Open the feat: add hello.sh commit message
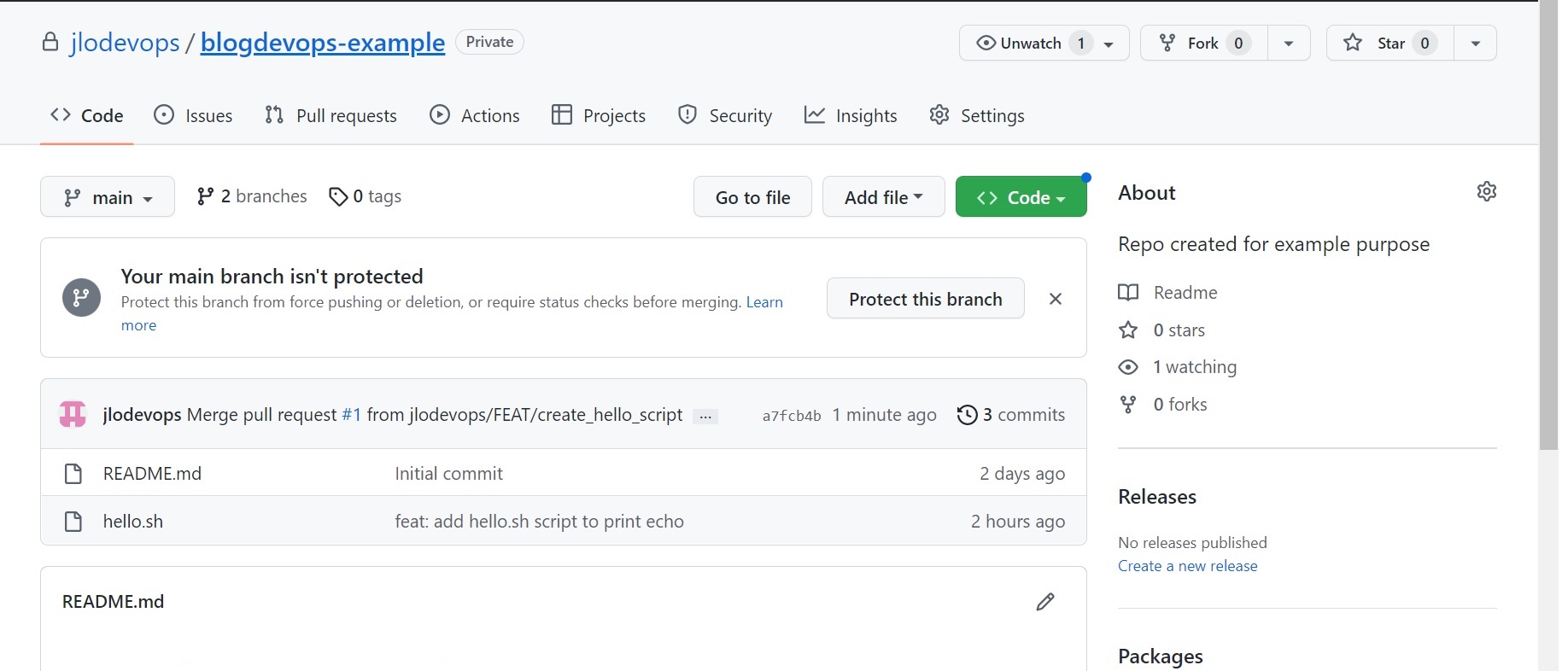The width and height of the screenshot is (1568, 671). coord(539,522)
